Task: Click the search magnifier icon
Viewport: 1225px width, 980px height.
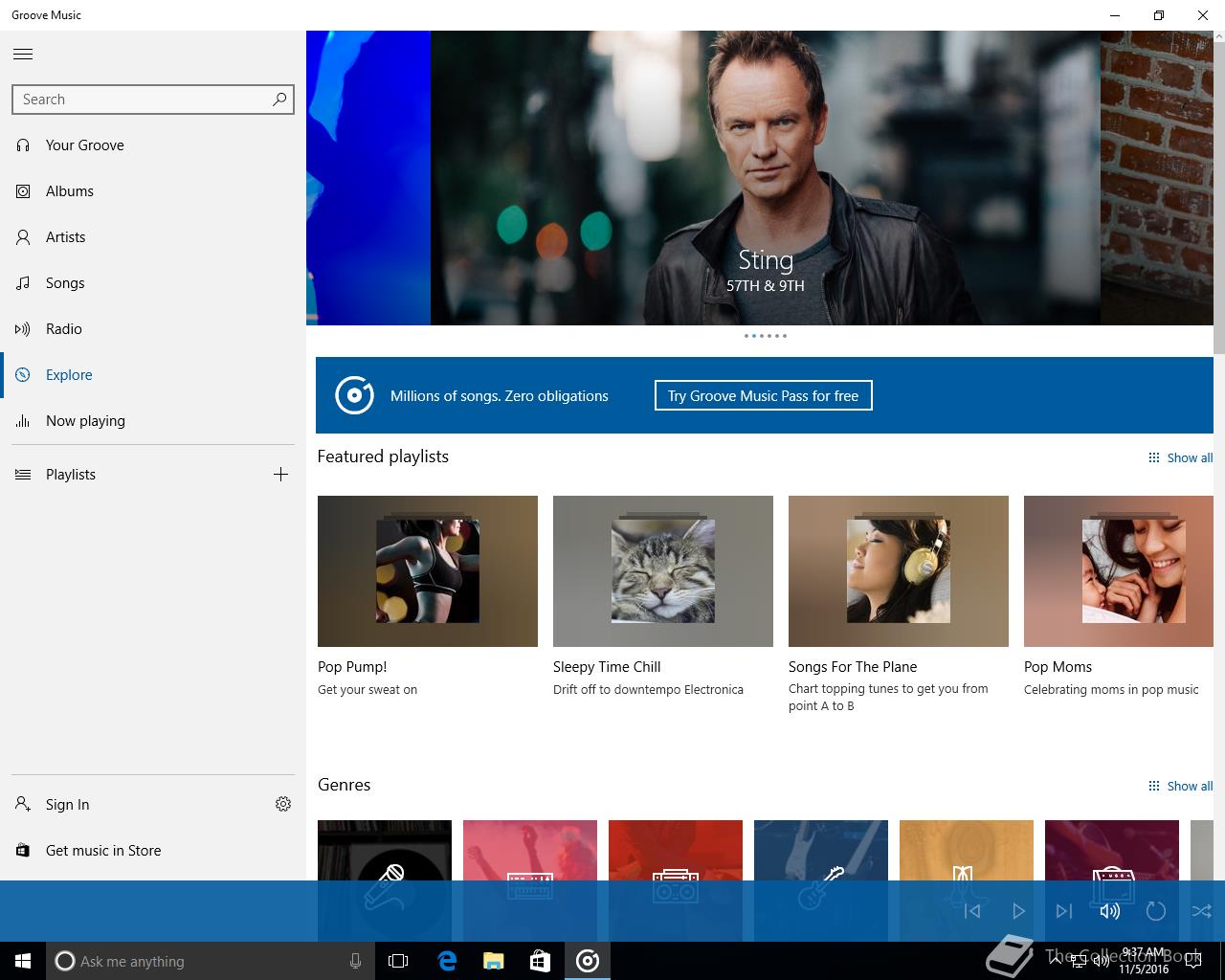Action: point(279,100)
